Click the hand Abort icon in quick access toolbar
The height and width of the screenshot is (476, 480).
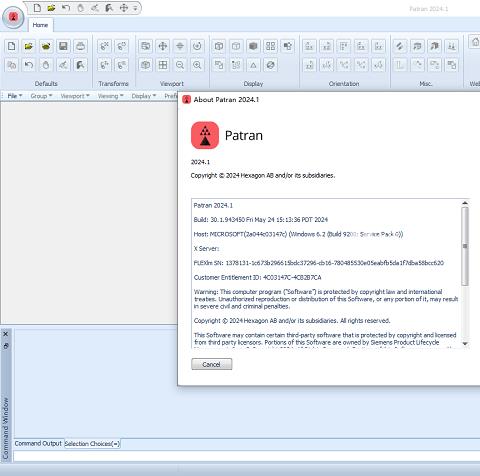click(80, 8)
